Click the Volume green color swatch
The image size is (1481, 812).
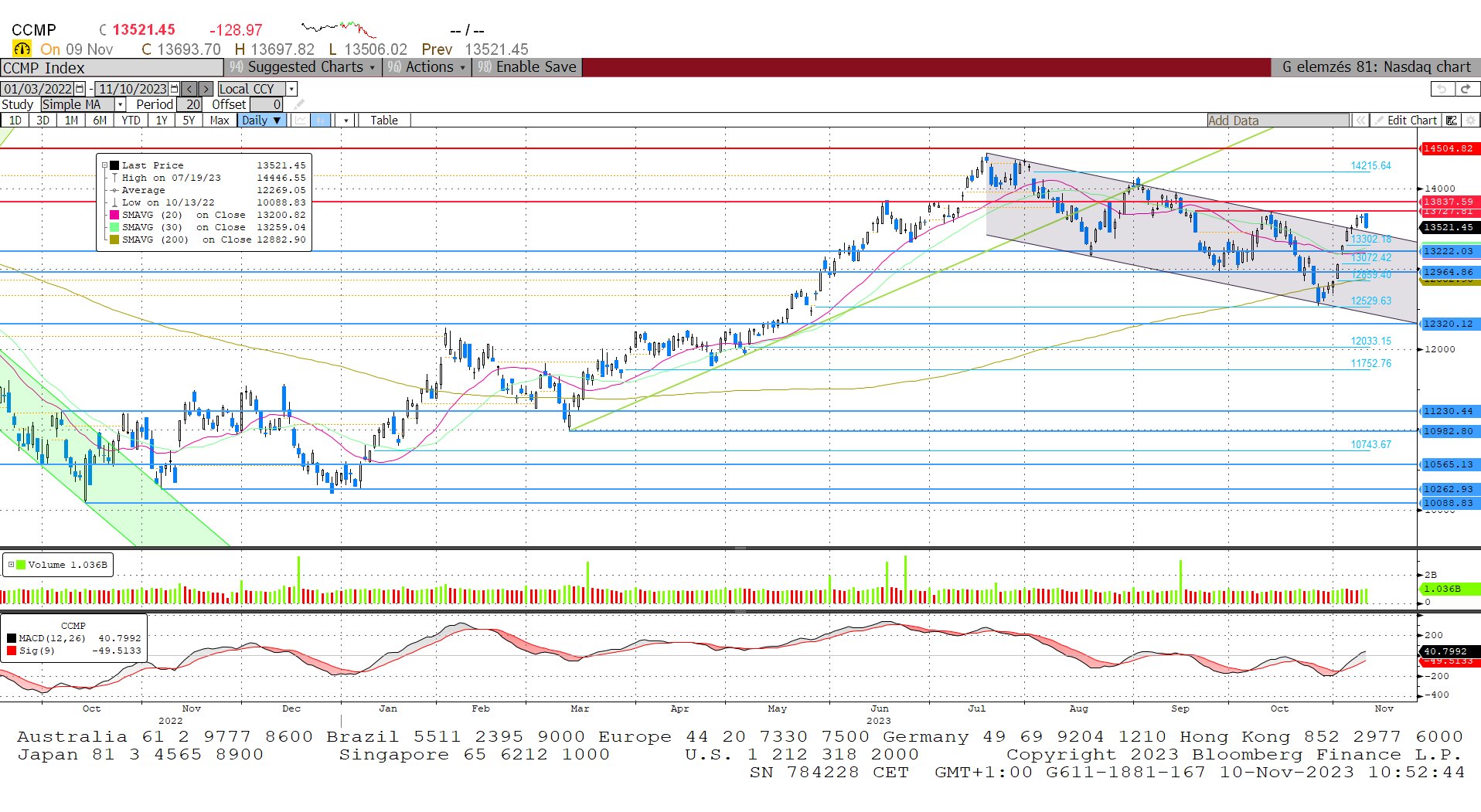[x=21, y=565]
